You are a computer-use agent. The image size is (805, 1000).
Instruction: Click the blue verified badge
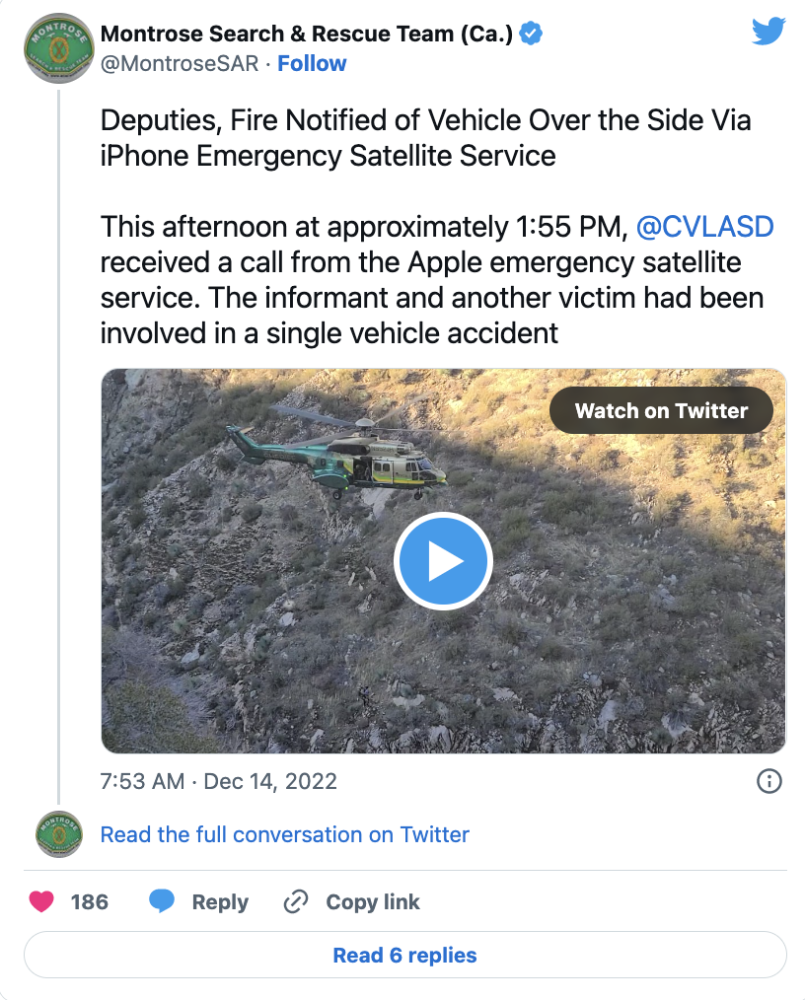coord(532,34)
